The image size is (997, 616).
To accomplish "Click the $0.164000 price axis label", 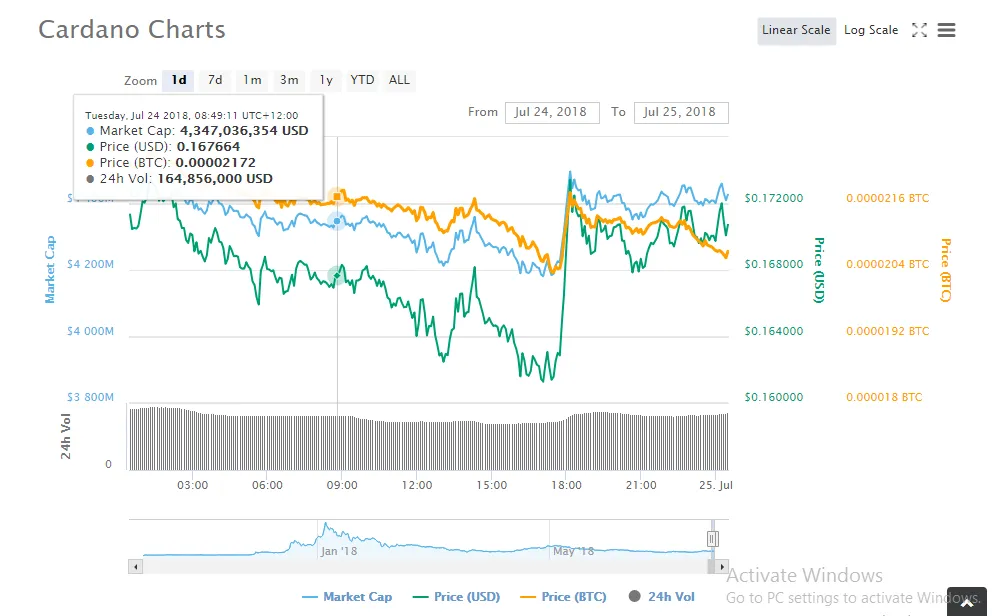I will 774,331.
